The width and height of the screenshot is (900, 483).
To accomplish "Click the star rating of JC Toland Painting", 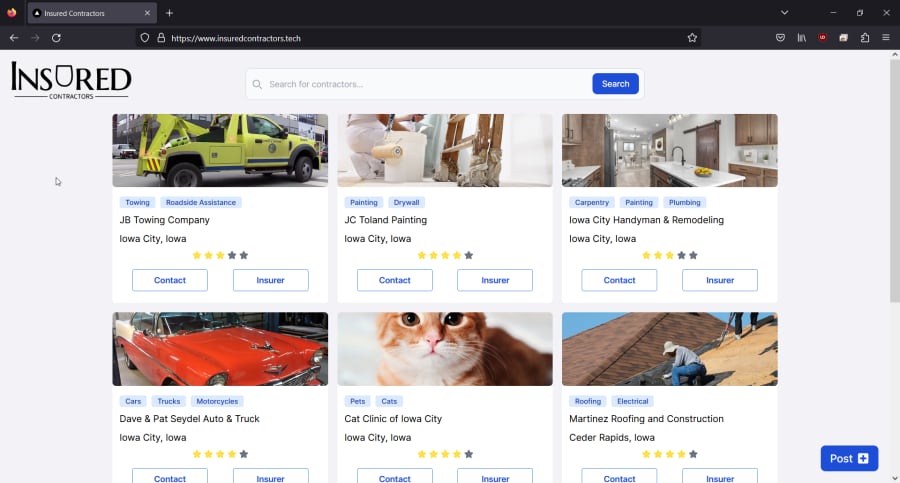I will point(445,255).
